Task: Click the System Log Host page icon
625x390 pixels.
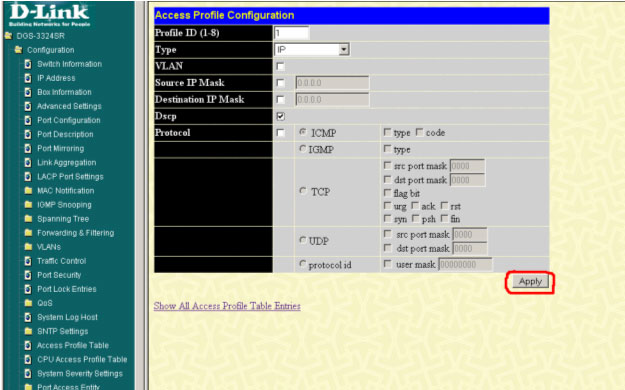Action: (x=28, y=317)
